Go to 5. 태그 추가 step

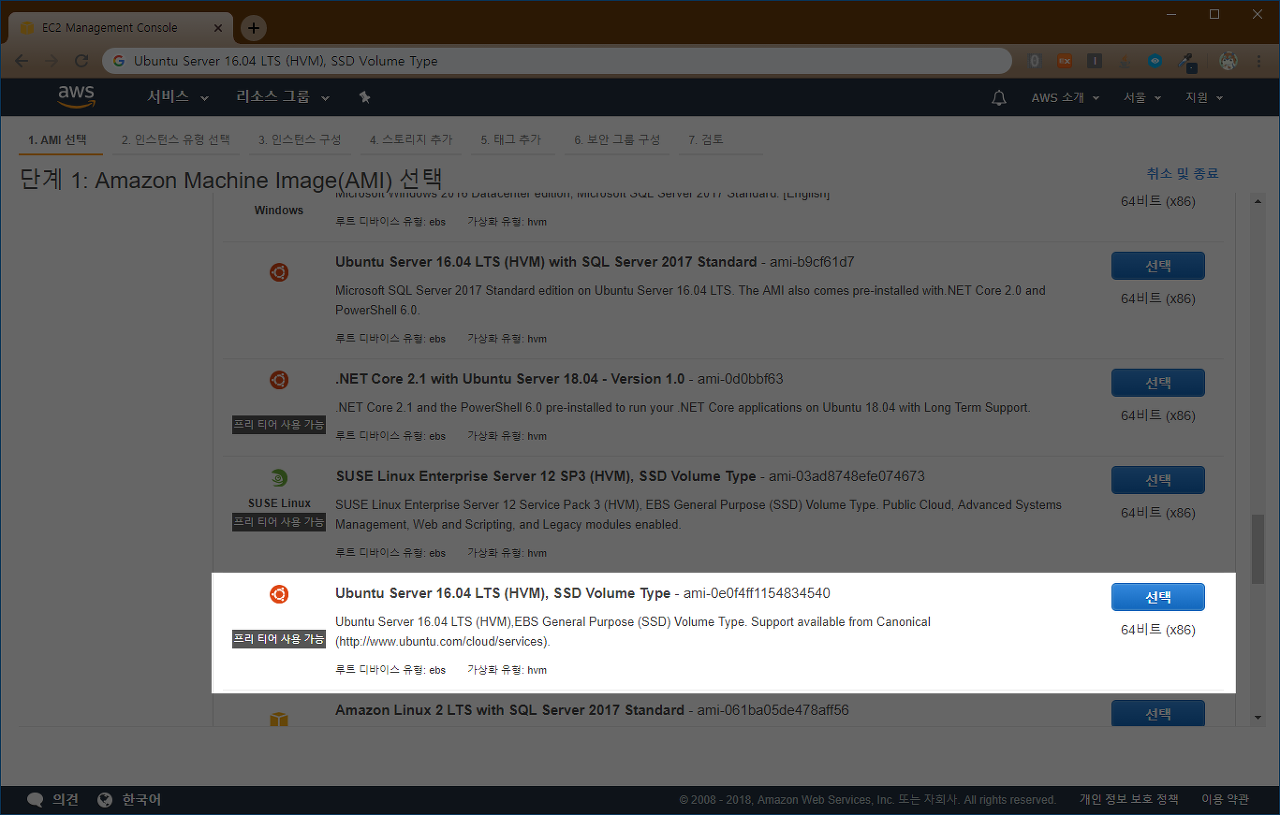coord(511,140)
